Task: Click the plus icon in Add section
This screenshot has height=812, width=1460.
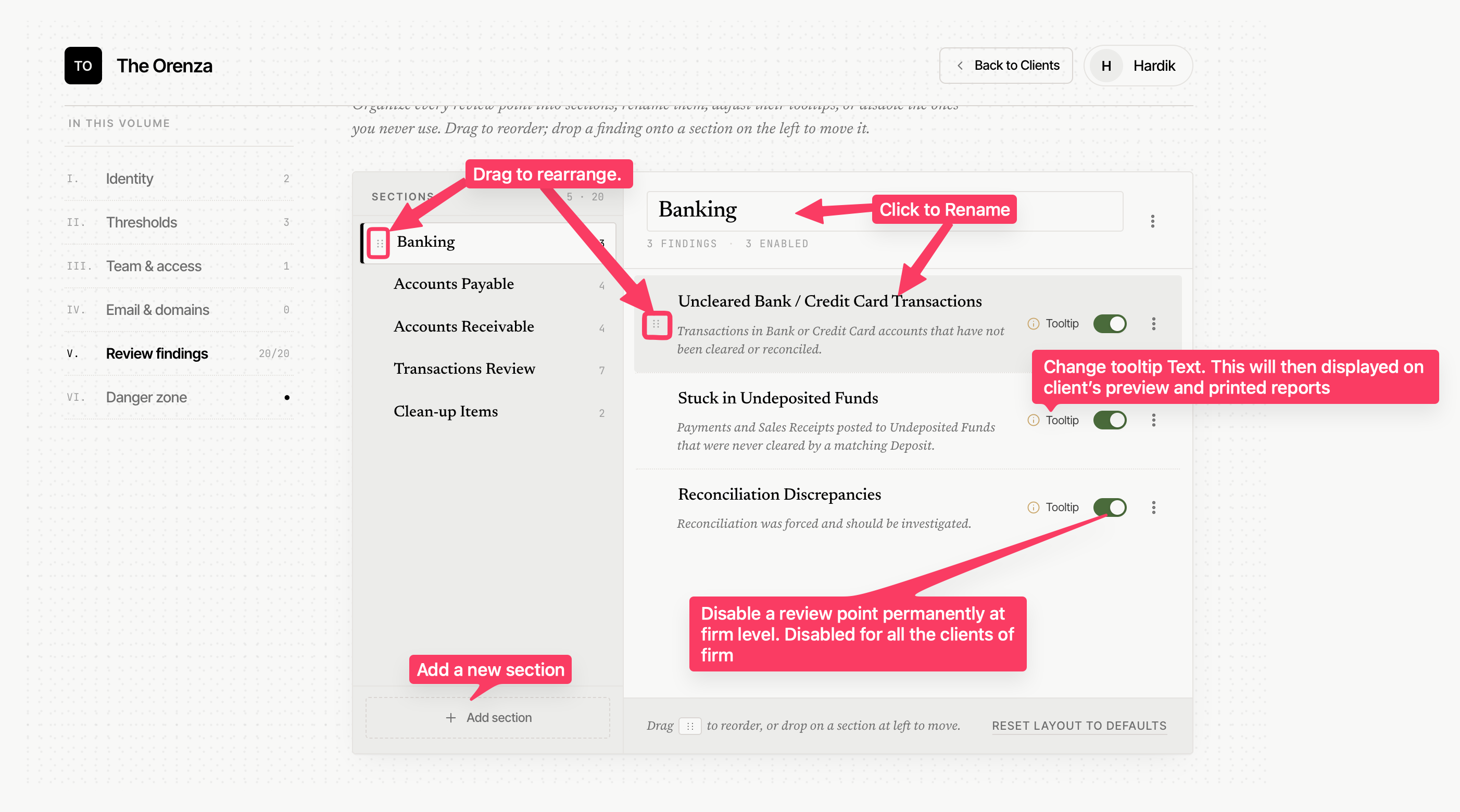Action: (x=450, y=717)
